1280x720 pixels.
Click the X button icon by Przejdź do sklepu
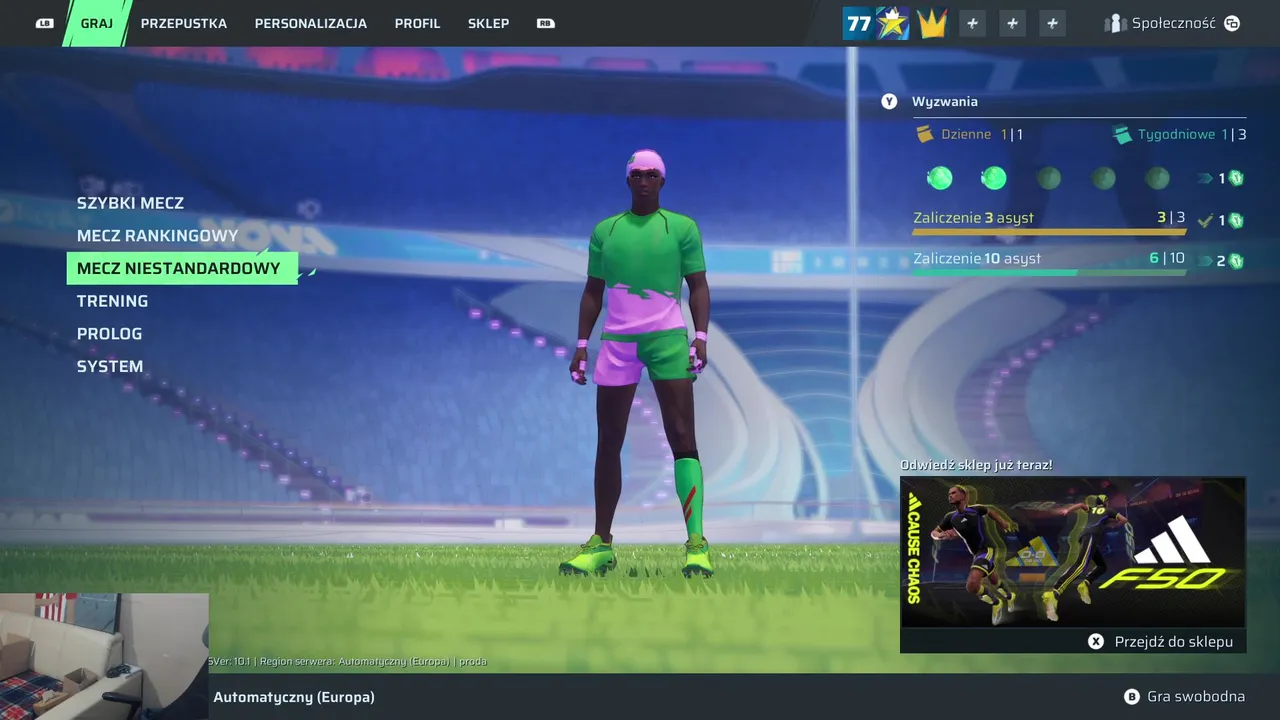[x=1096, y=642]
